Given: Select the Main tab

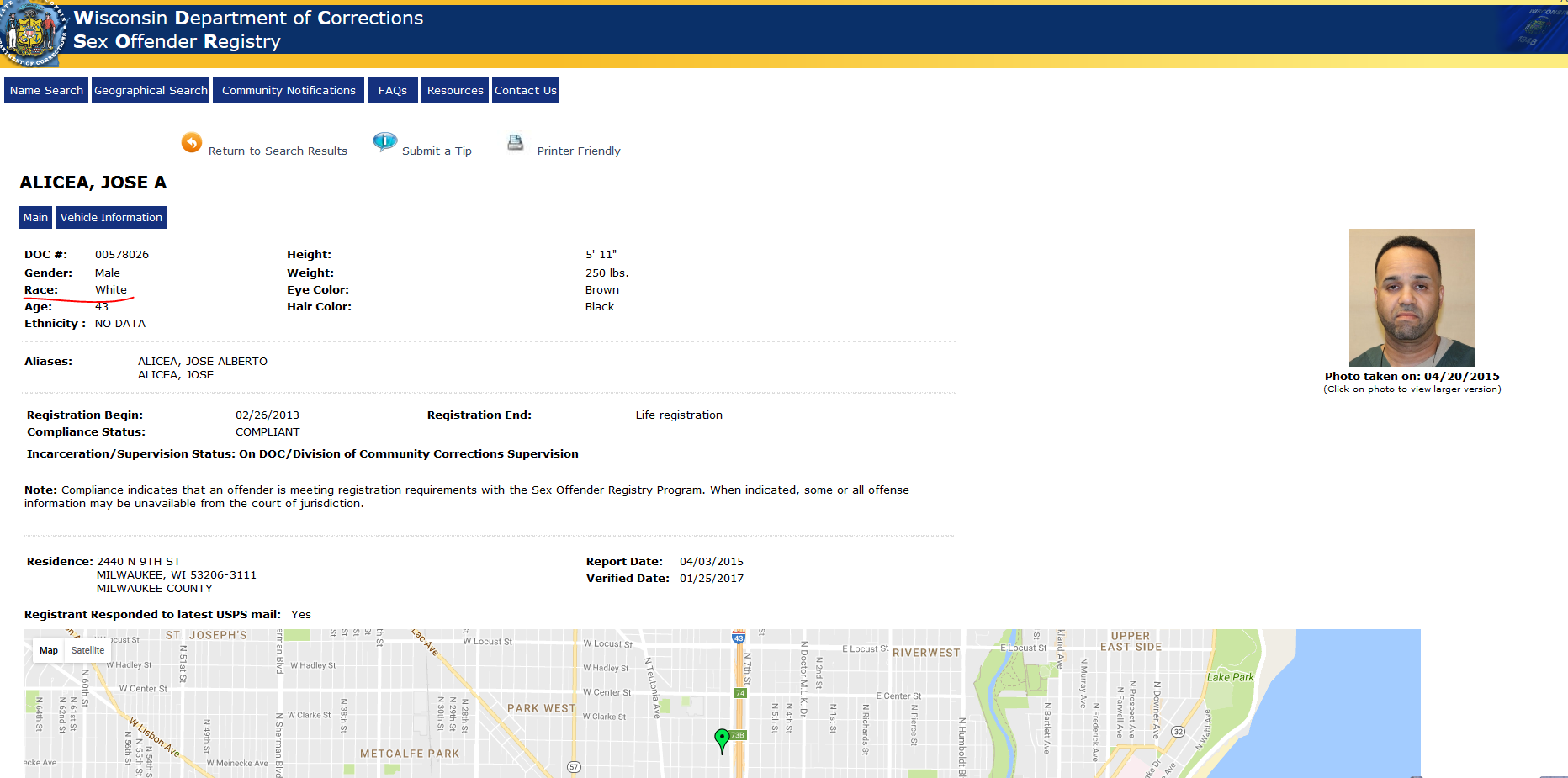Looking at the screenshot, I should coord(35,217).
